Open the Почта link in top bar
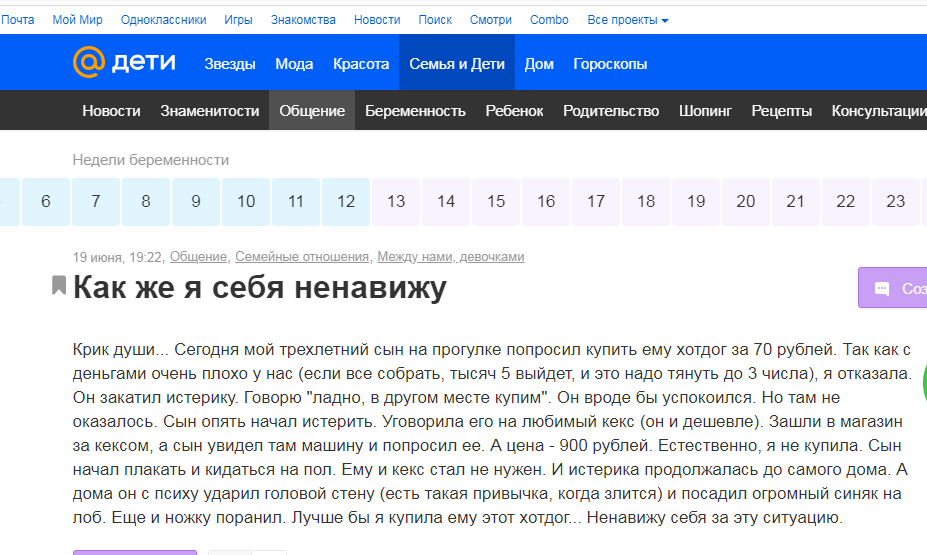The height and width of the screenshot is (555, 927). (18, 20)
